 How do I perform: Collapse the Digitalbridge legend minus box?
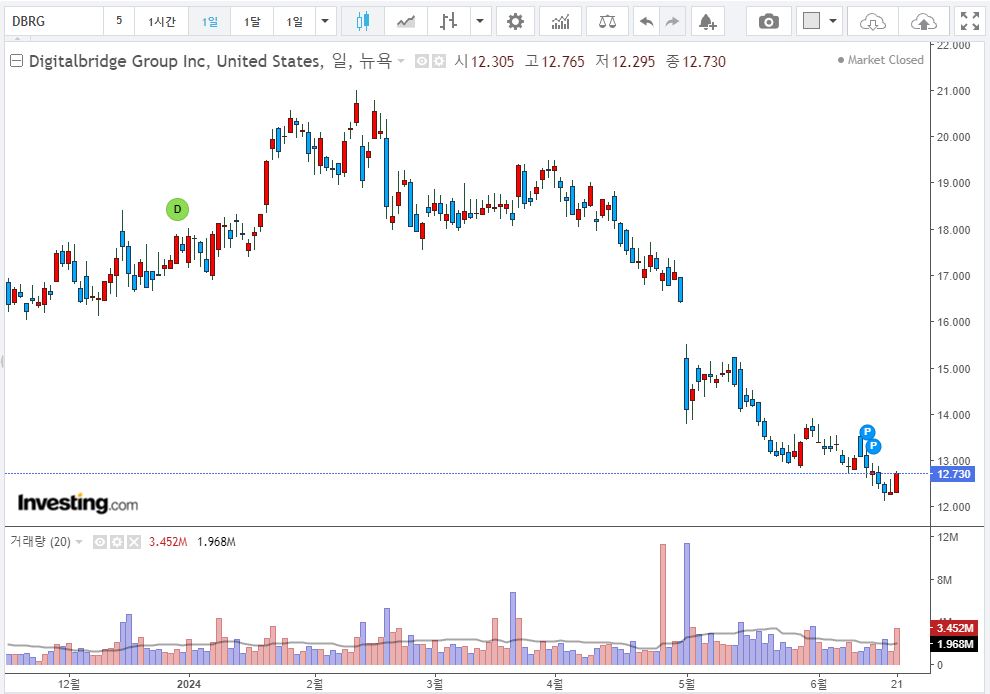click(16, 61)
